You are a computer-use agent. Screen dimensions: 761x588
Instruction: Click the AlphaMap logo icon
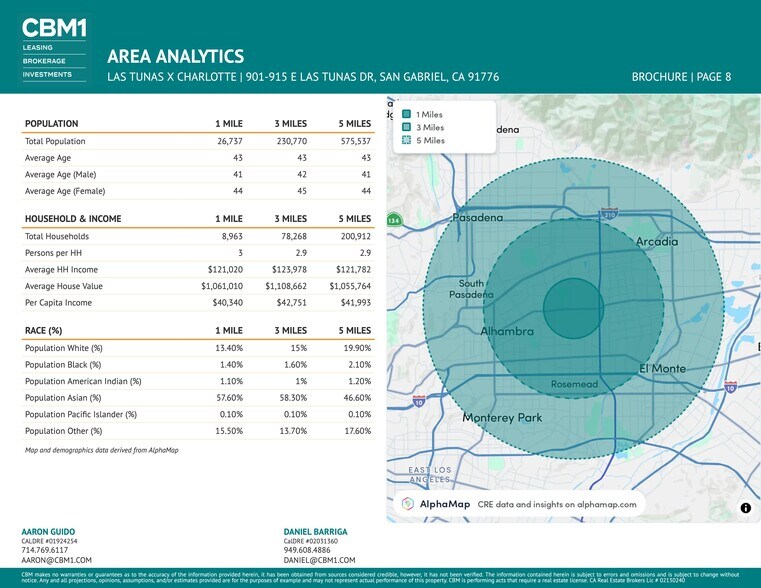click(x=408, y=505)
